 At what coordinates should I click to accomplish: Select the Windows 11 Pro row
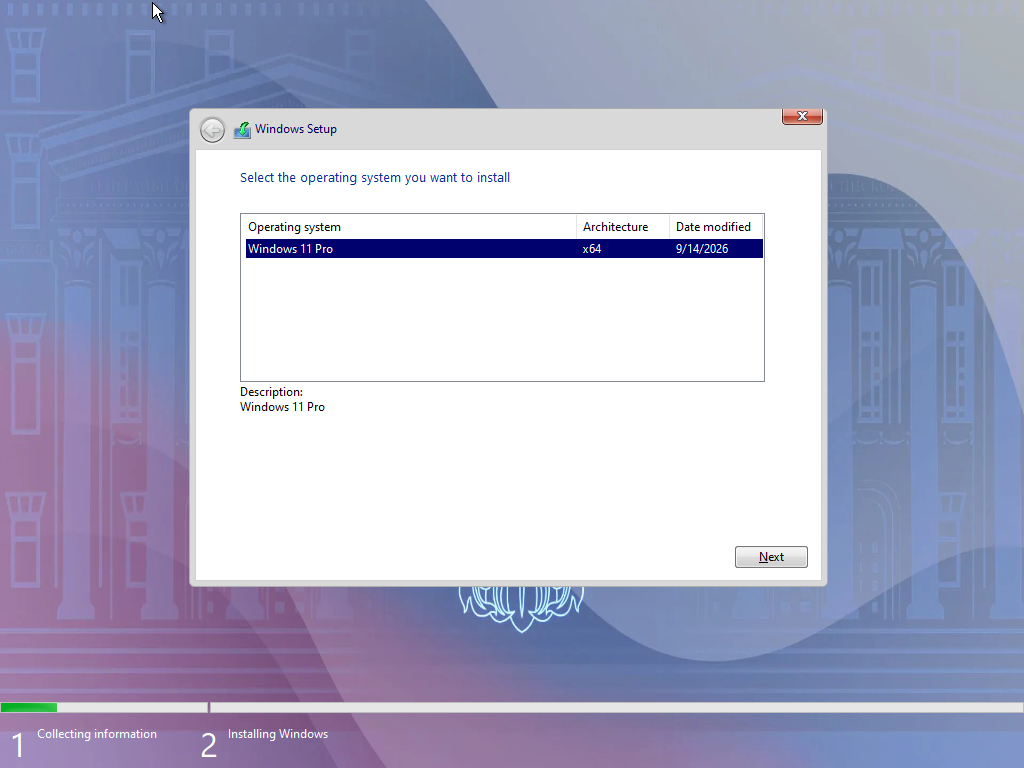pos(504,249)
